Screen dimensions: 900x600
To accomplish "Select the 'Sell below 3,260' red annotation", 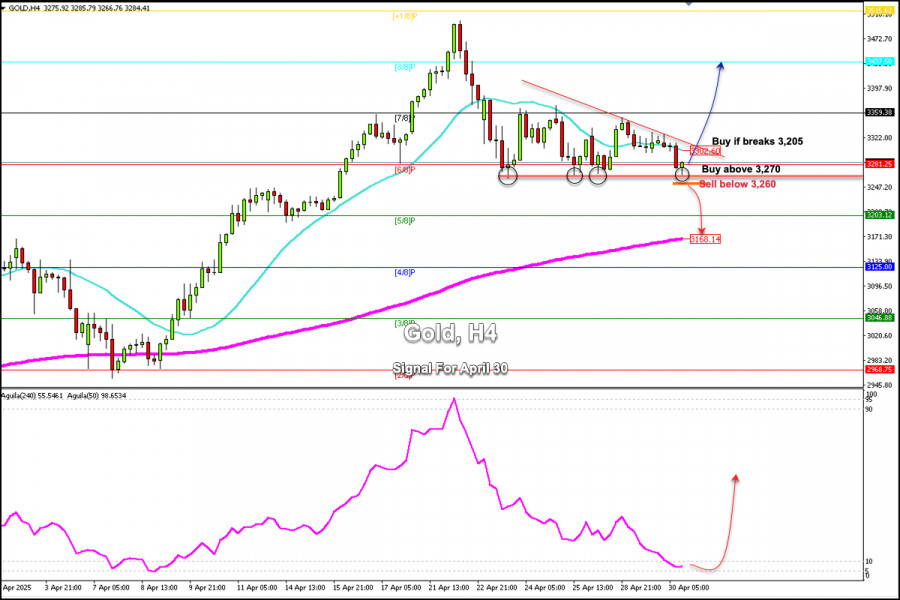I will pos(738,184).
